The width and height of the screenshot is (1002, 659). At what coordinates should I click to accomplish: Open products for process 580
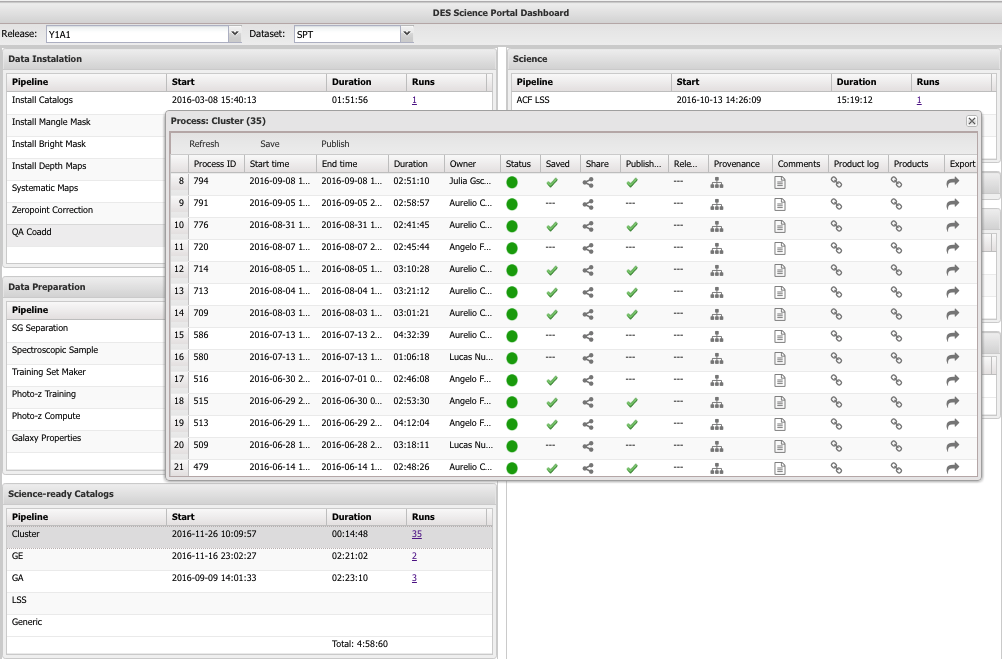point(897,359)
